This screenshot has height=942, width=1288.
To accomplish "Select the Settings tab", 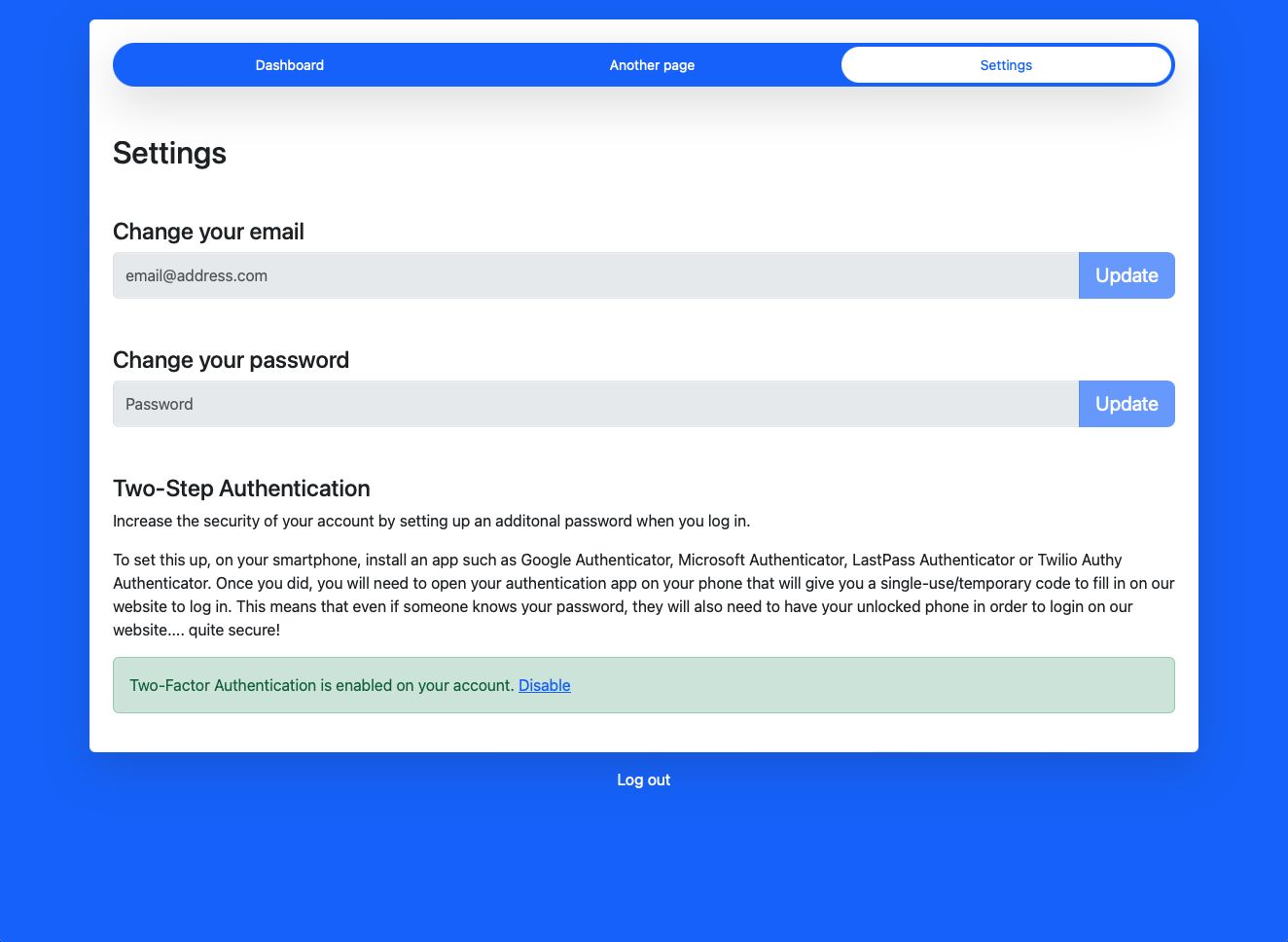I will click(1006, 65).
